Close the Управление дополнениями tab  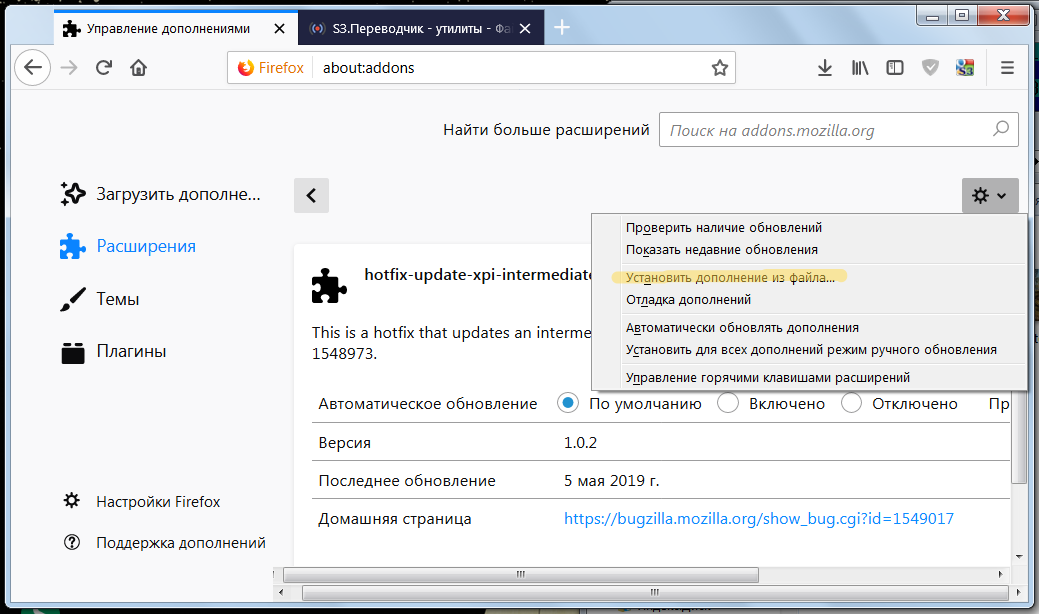[280, 28]
